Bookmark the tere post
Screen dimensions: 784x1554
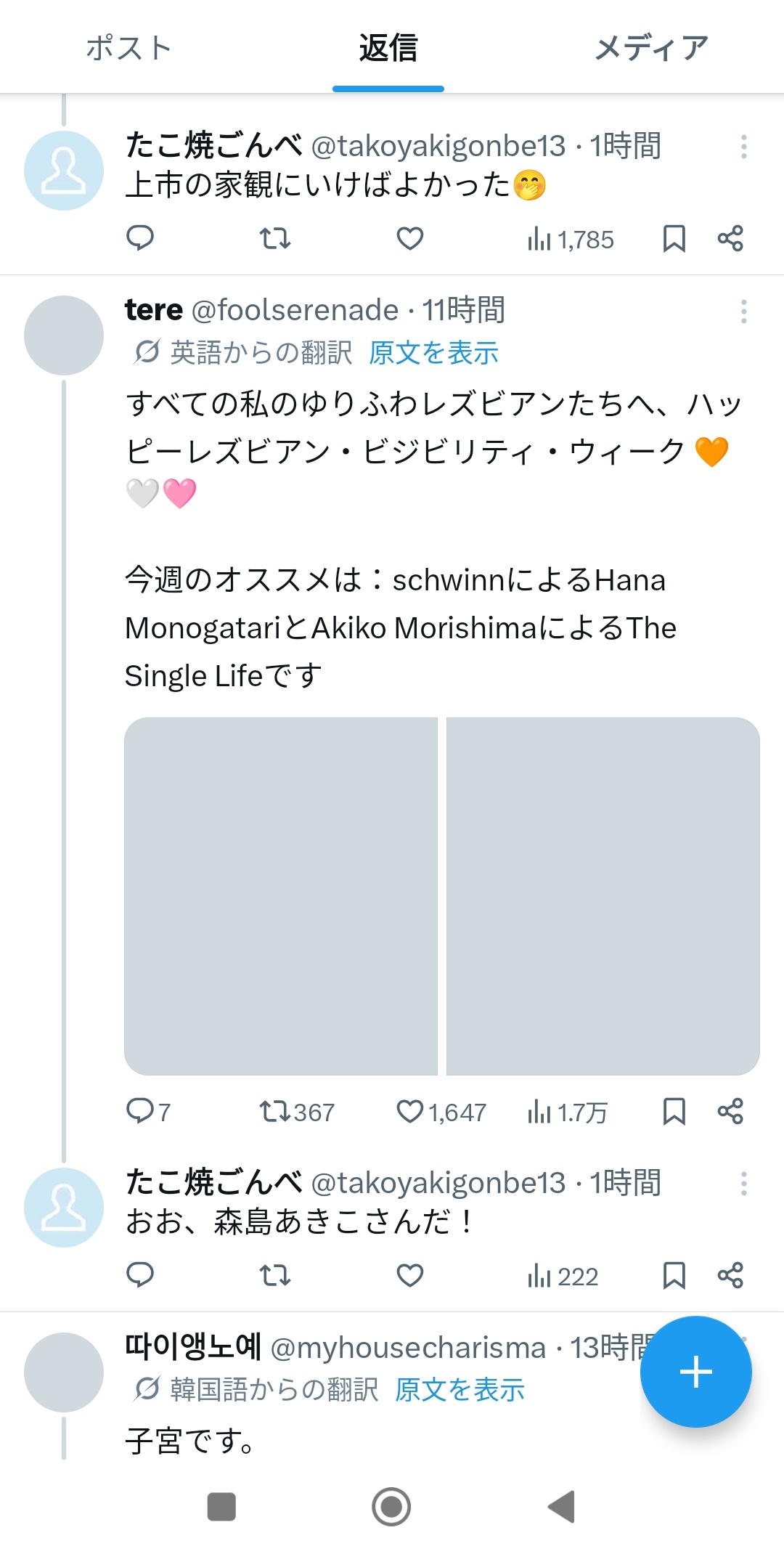674,1112
